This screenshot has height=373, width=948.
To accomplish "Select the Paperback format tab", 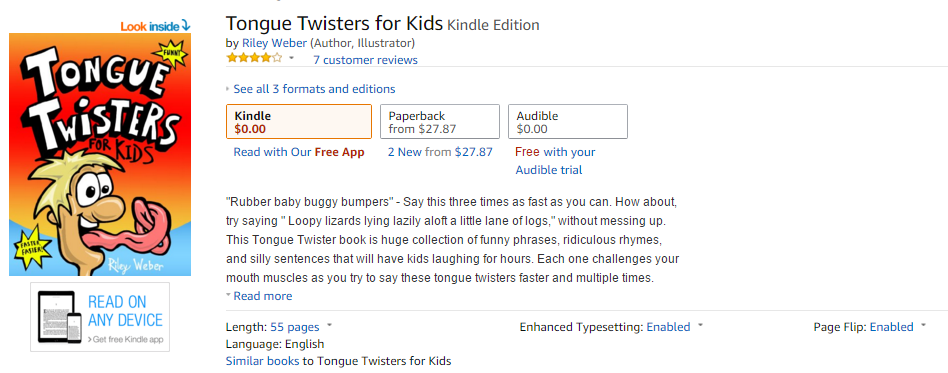I will tap(440, 122).
